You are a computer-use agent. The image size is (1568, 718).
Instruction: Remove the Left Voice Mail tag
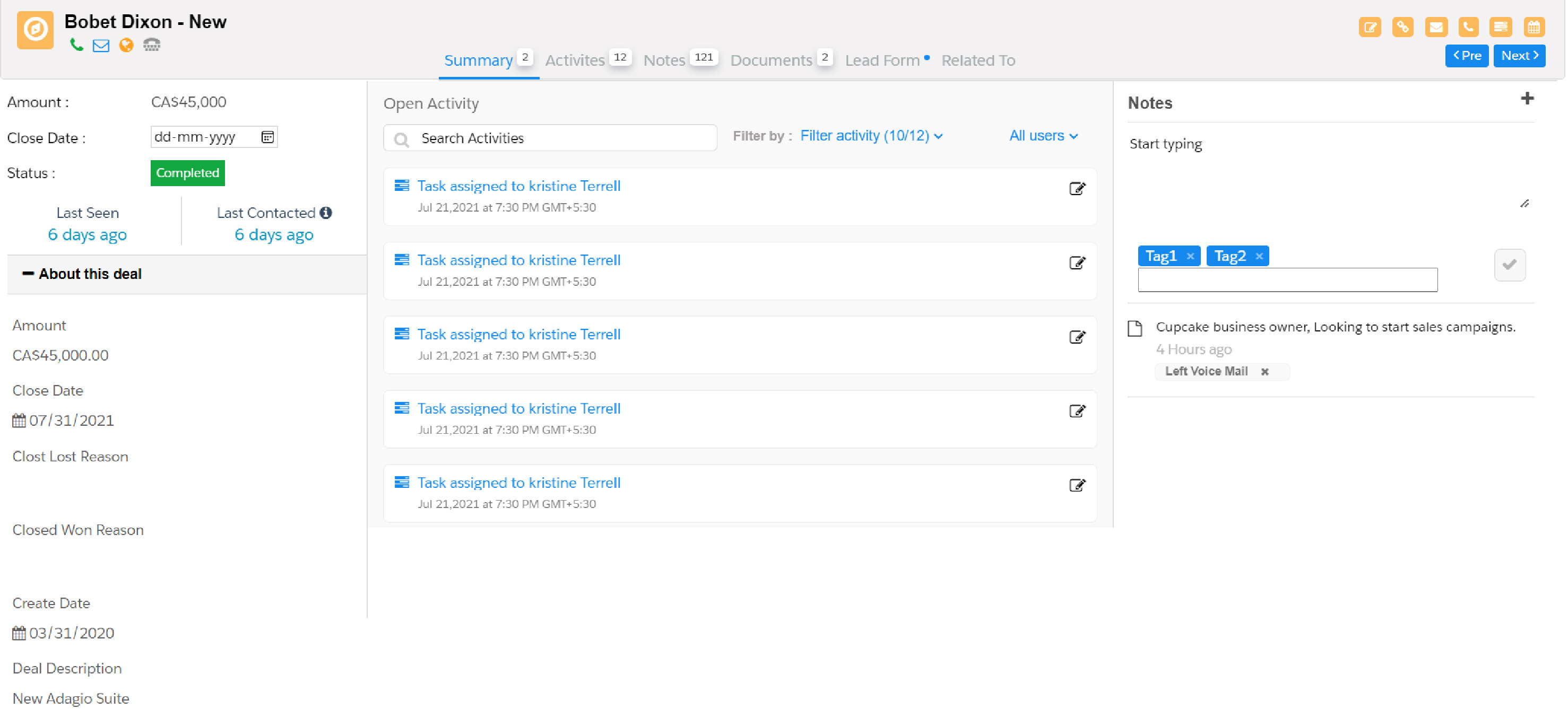point(1265,372)
